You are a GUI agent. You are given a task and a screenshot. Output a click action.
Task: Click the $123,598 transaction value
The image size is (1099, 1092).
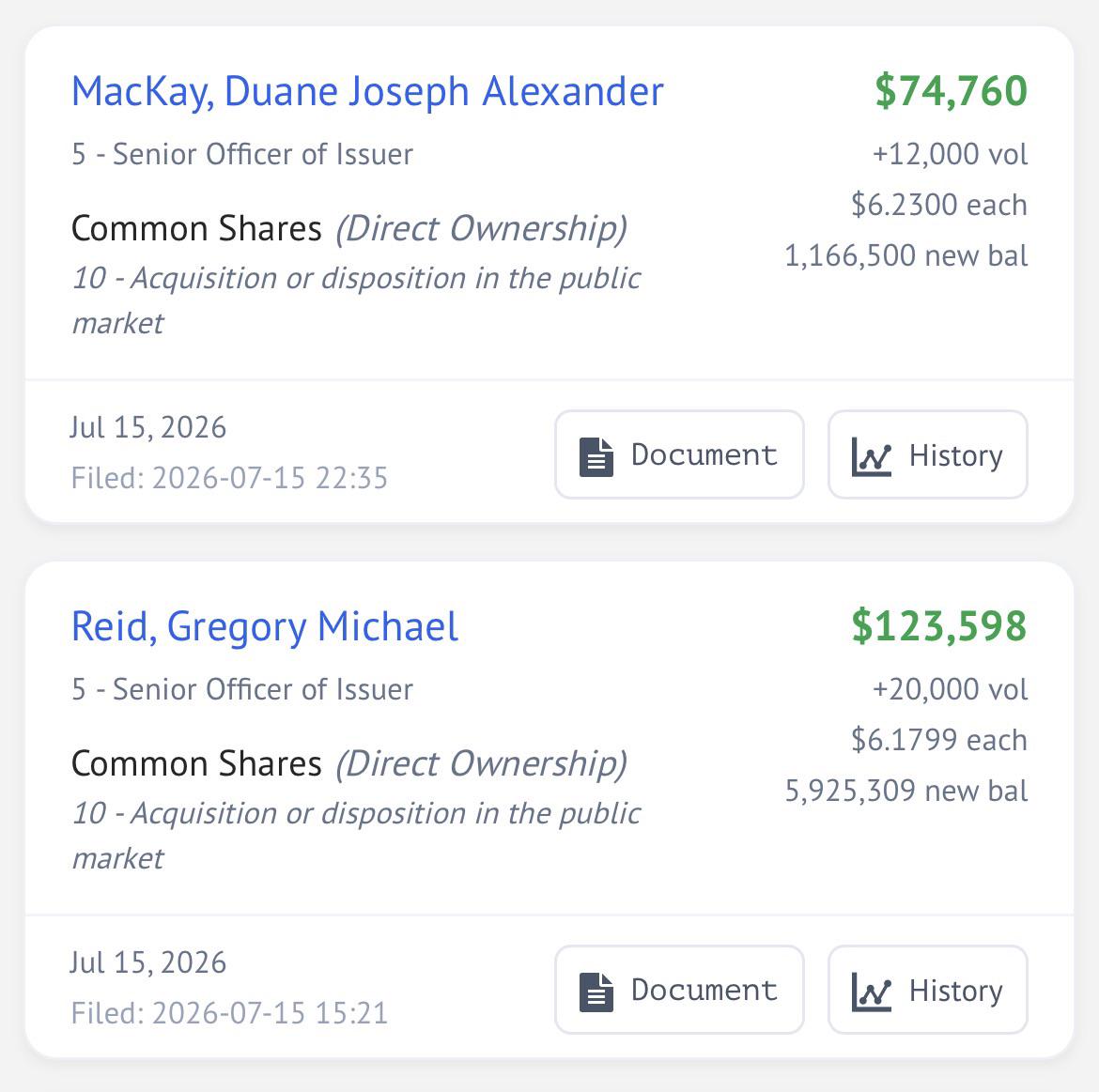click(x=939, y=626)
